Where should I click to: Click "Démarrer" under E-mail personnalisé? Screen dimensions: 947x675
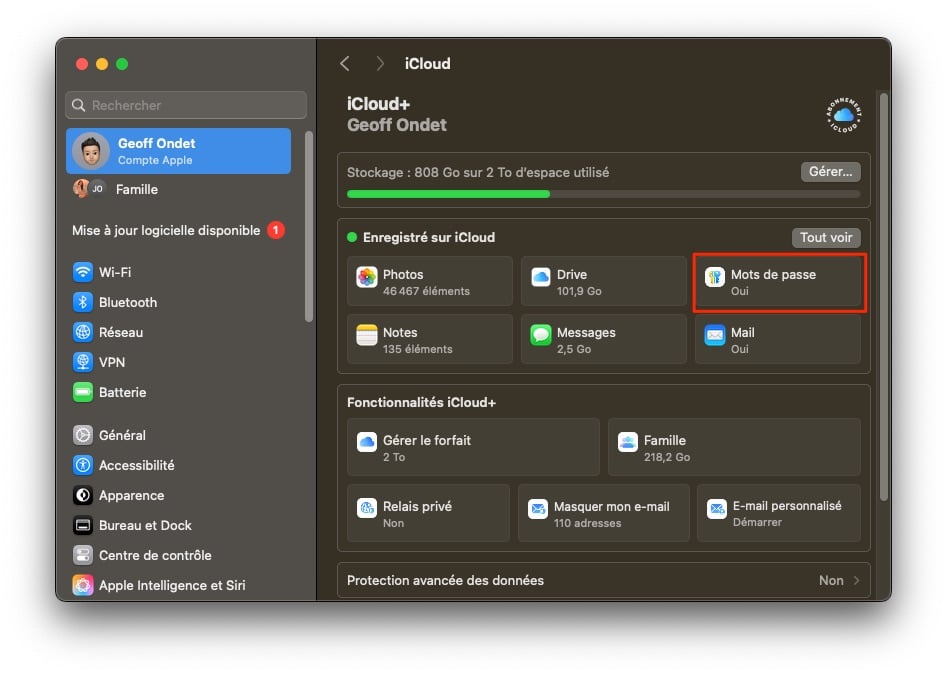pos(757,522)
